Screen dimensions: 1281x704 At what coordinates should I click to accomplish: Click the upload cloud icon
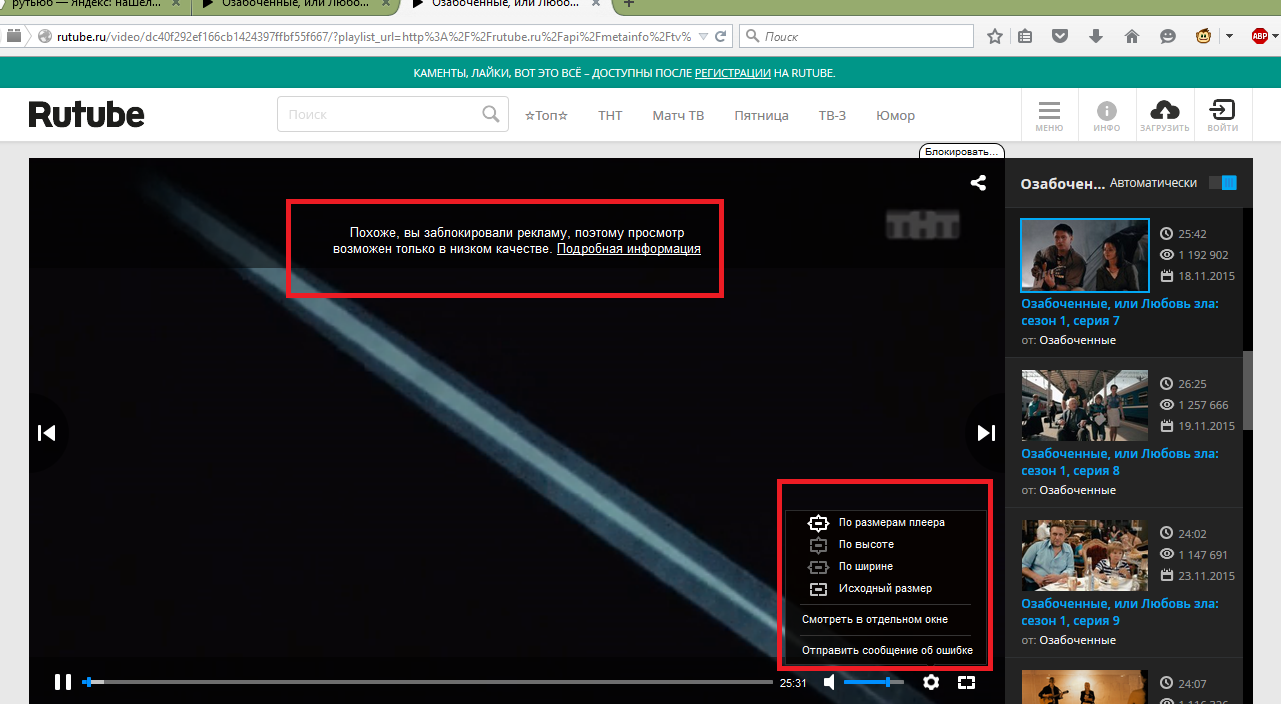(1165, 115)
